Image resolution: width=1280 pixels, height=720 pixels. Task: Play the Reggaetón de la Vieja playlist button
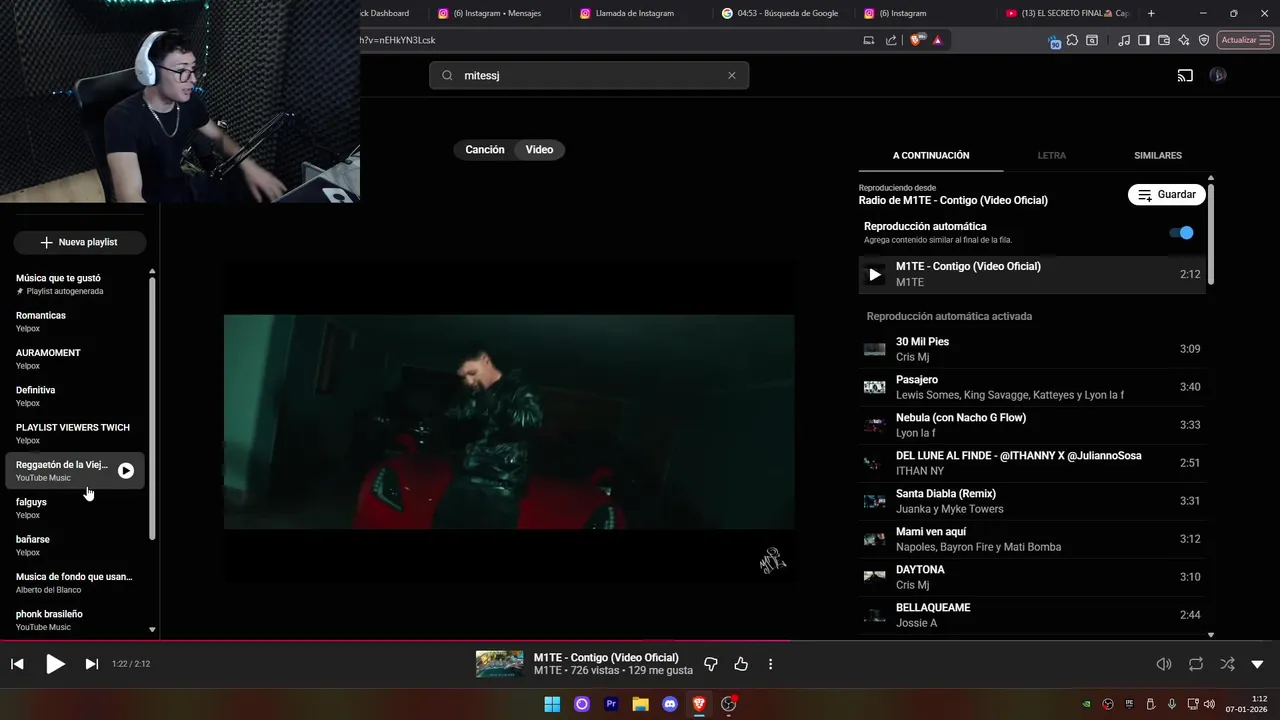pyautogui.click(x=126, y=471)
